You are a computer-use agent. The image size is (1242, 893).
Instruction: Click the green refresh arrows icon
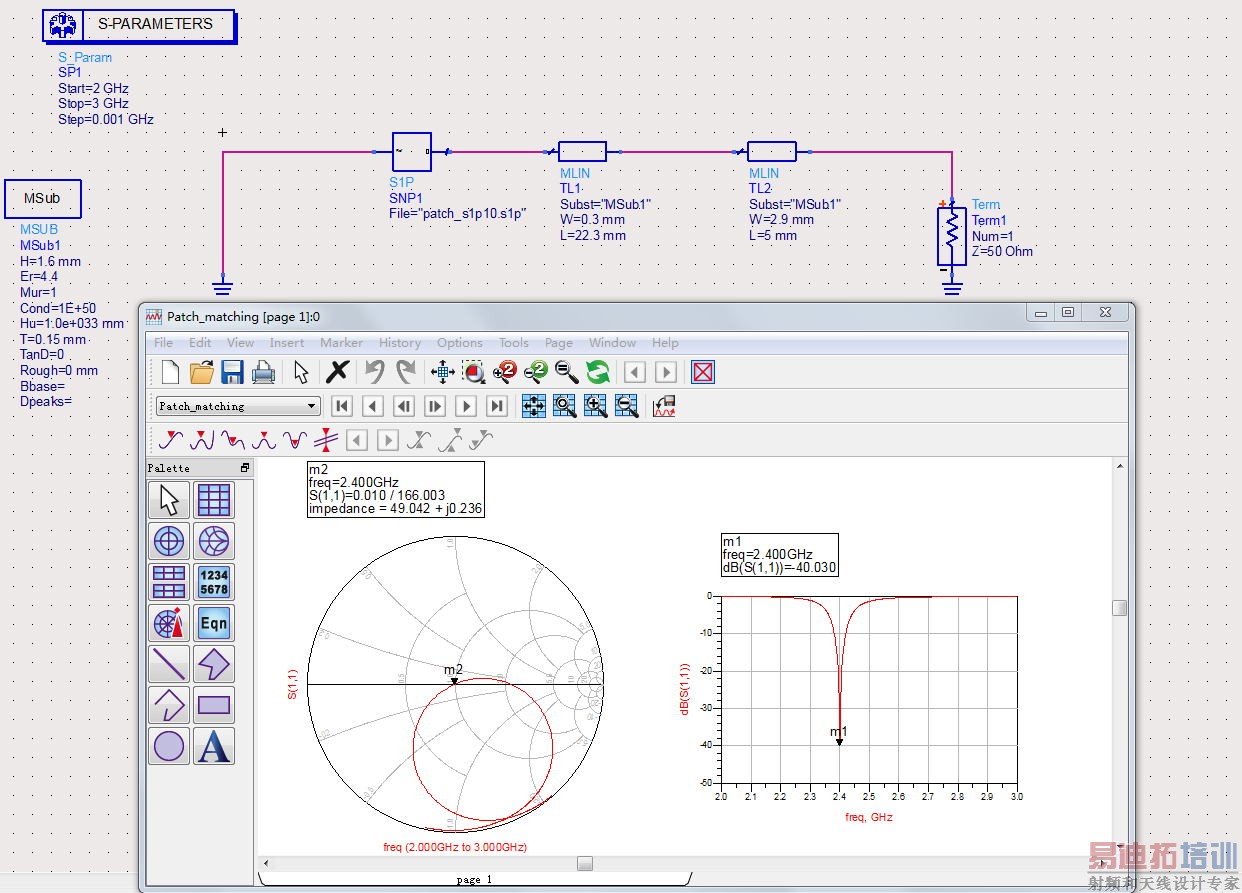(598, 372)
